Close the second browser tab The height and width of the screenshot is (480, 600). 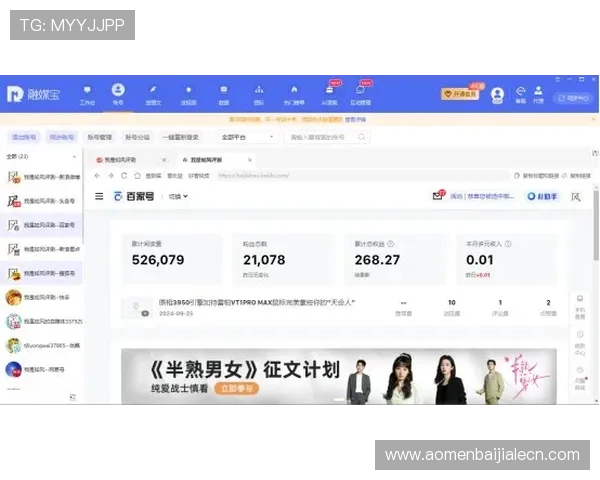coord(250,160)
